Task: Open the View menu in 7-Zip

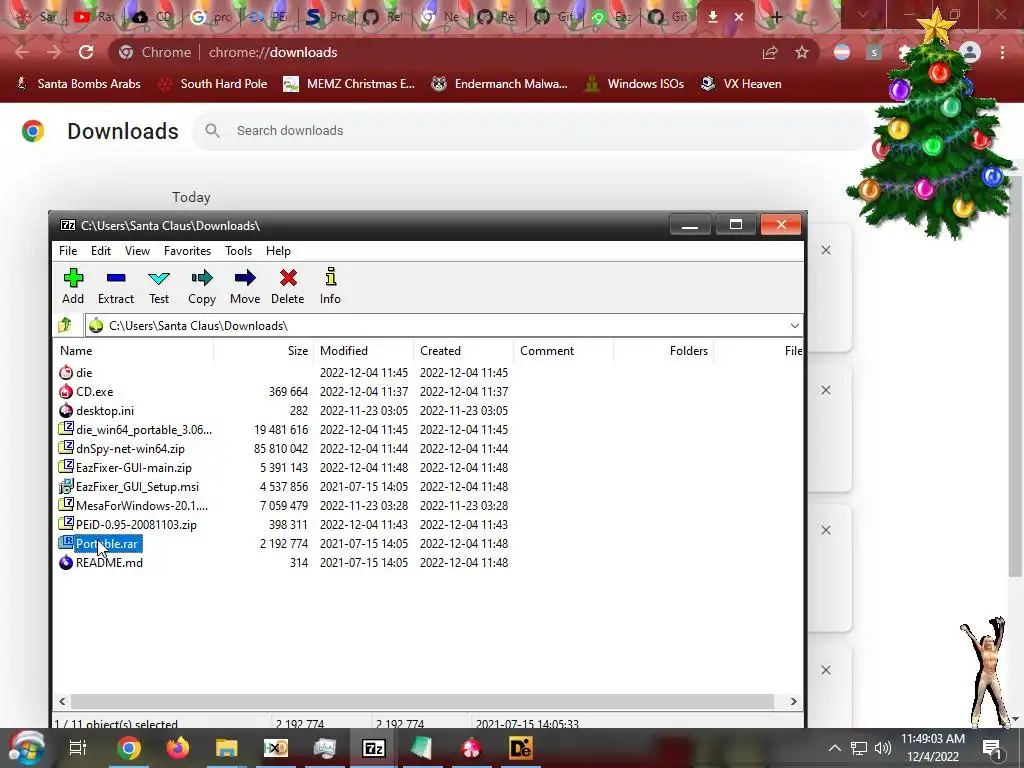Action: point(137,251)
